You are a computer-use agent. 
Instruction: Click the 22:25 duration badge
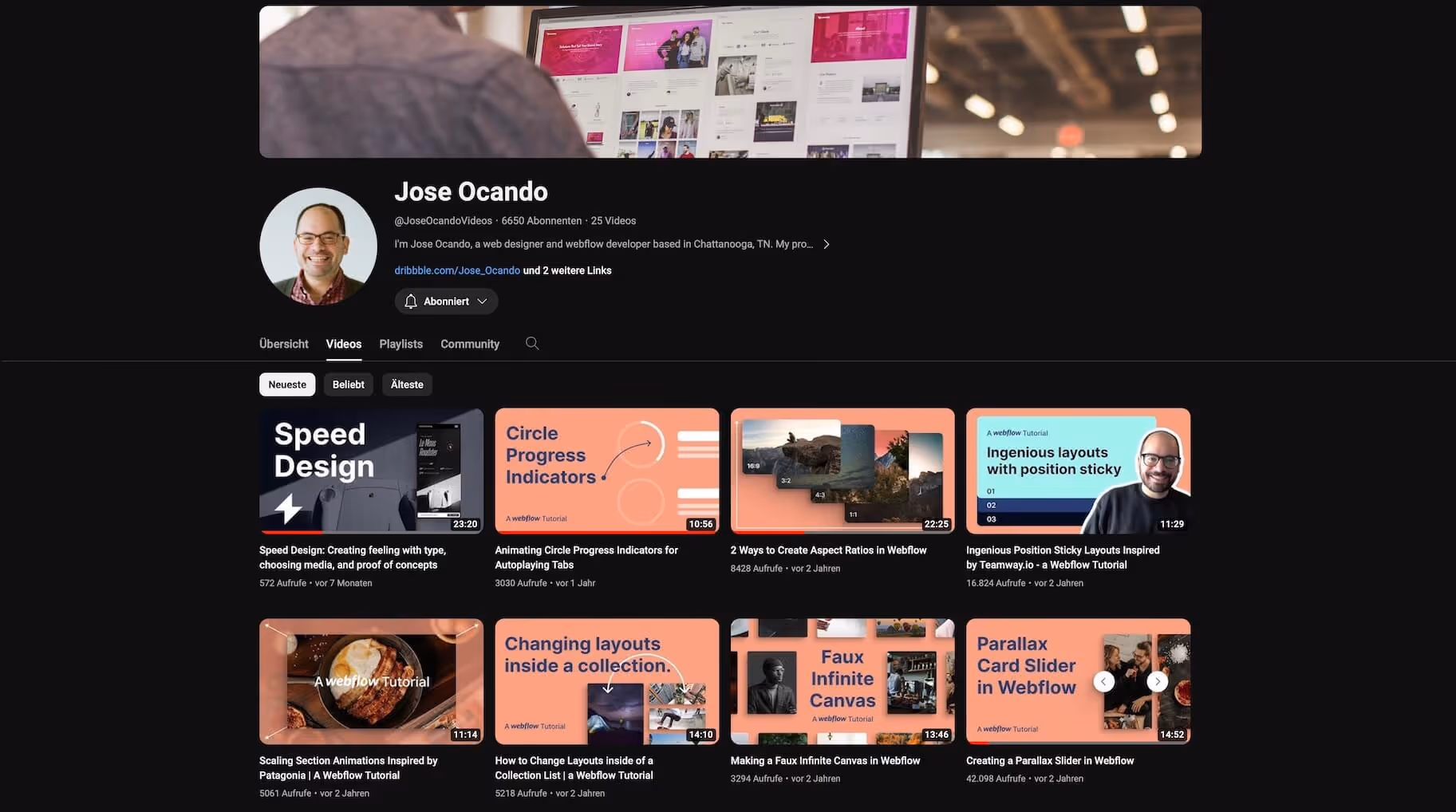(x=936, y=524)
